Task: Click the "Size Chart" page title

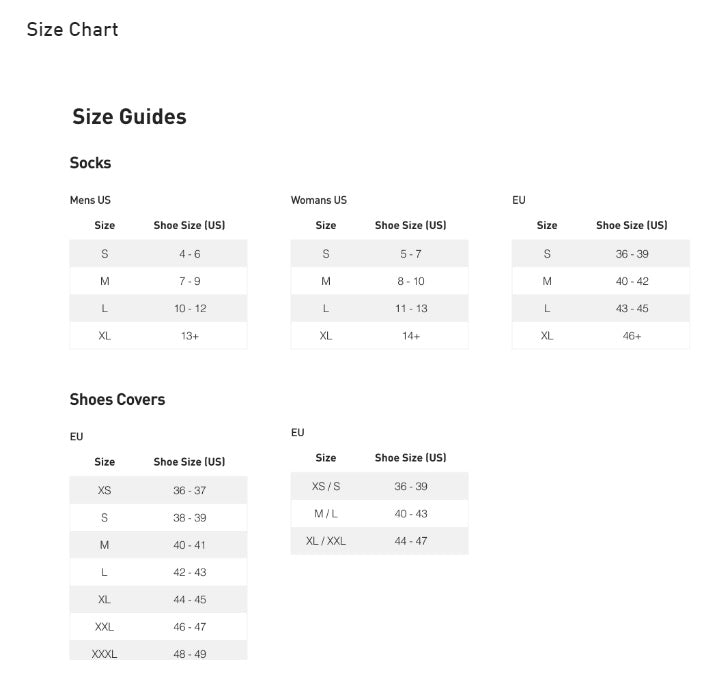Action: click(72, 30)
